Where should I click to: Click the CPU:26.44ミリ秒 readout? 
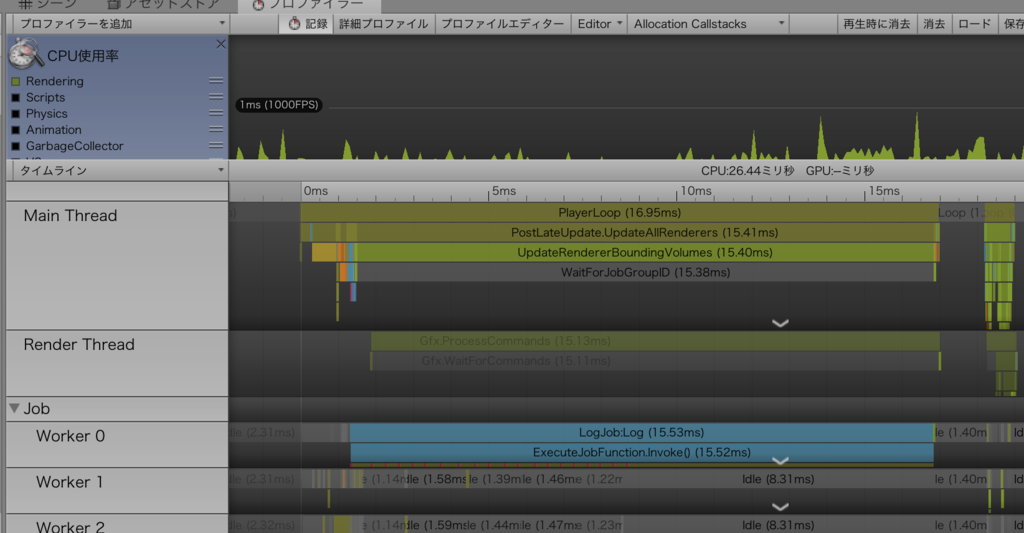[x=747, y=170]
